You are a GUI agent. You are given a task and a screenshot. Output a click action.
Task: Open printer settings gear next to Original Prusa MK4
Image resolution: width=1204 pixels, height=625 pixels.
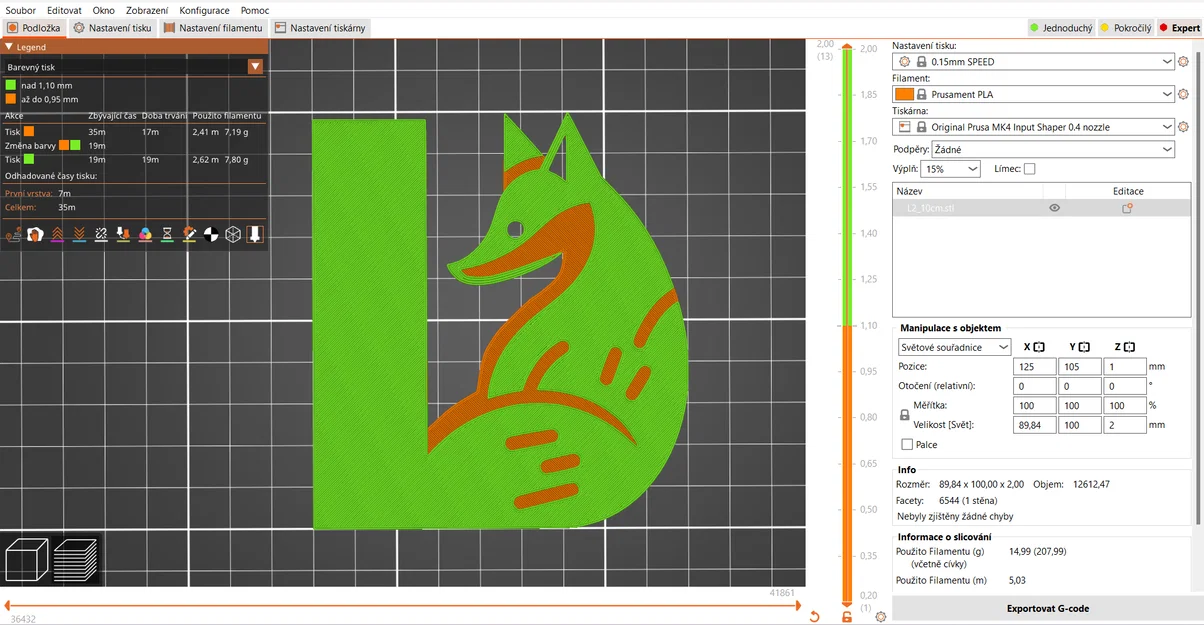[x=1184, y=128]
